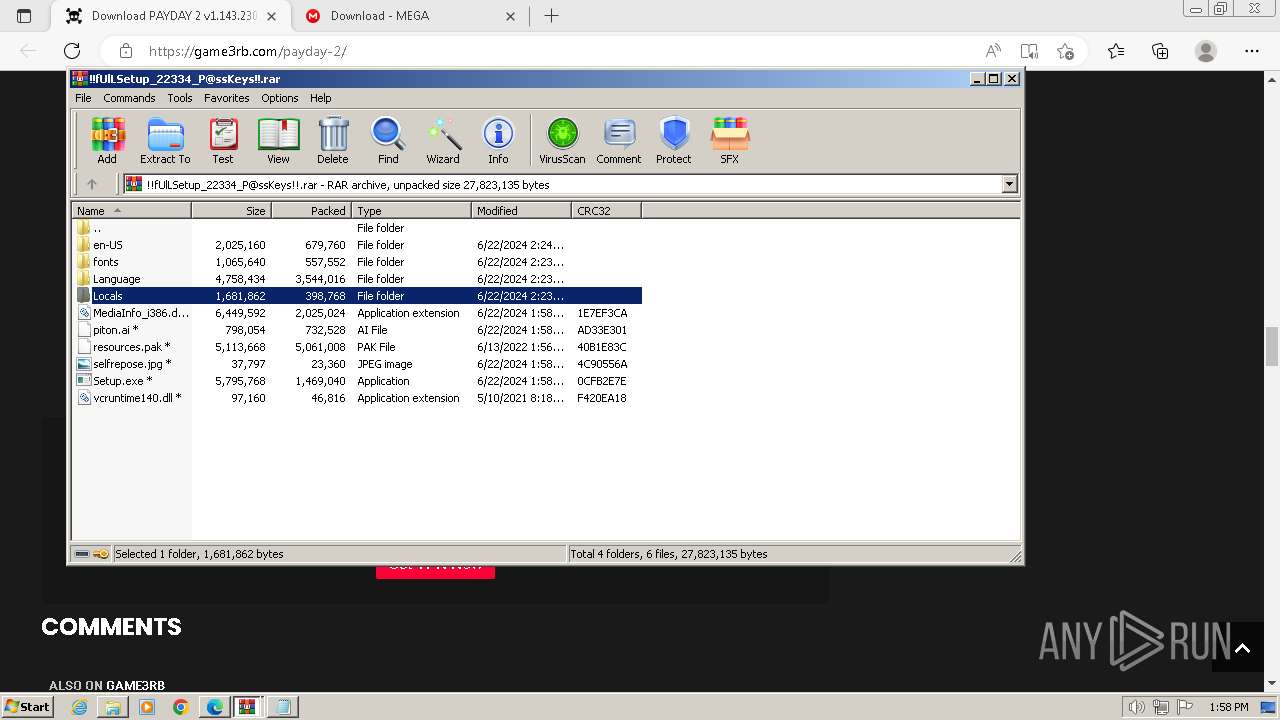Viewport: 1280px width, 720px height.
Task: Open the Windows Start menu
Action: [27, 707]
